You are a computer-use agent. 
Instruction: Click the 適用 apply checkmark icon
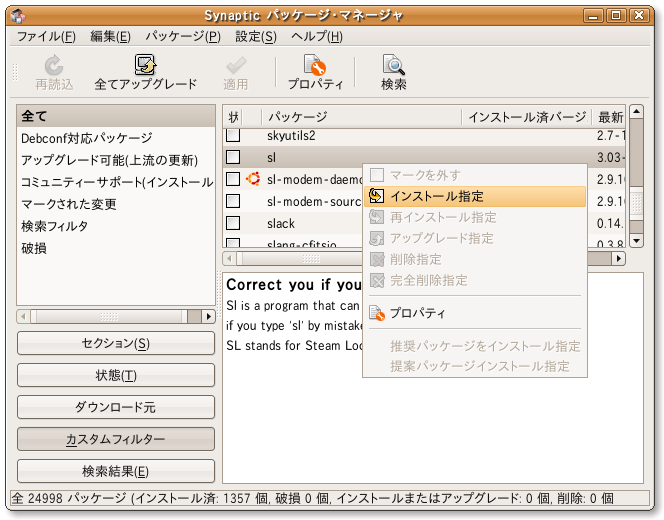coord(235,65)
